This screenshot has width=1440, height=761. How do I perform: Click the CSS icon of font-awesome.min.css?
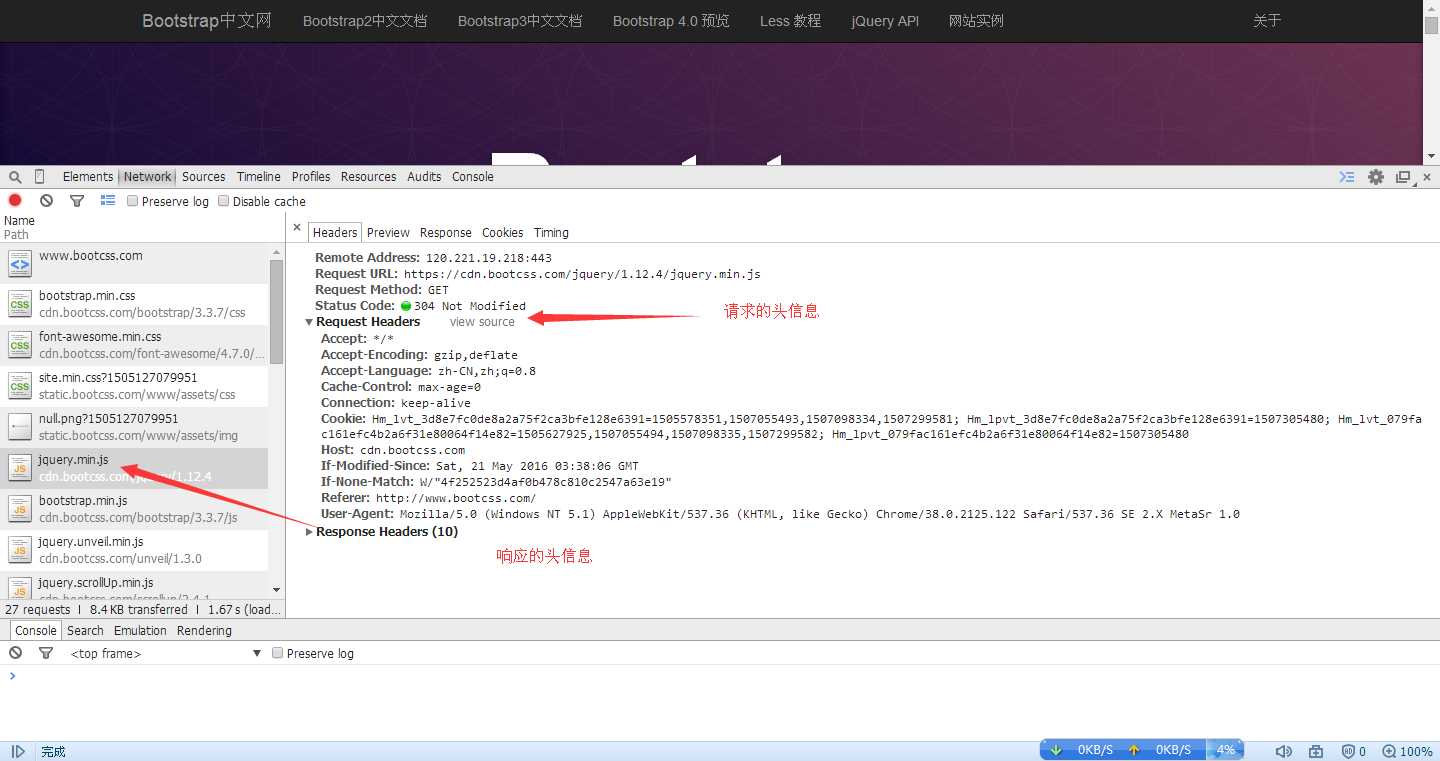20,345
